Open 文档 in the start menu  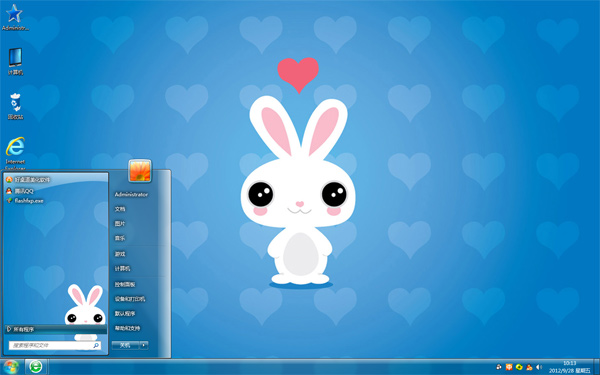[x=120, y=209]
